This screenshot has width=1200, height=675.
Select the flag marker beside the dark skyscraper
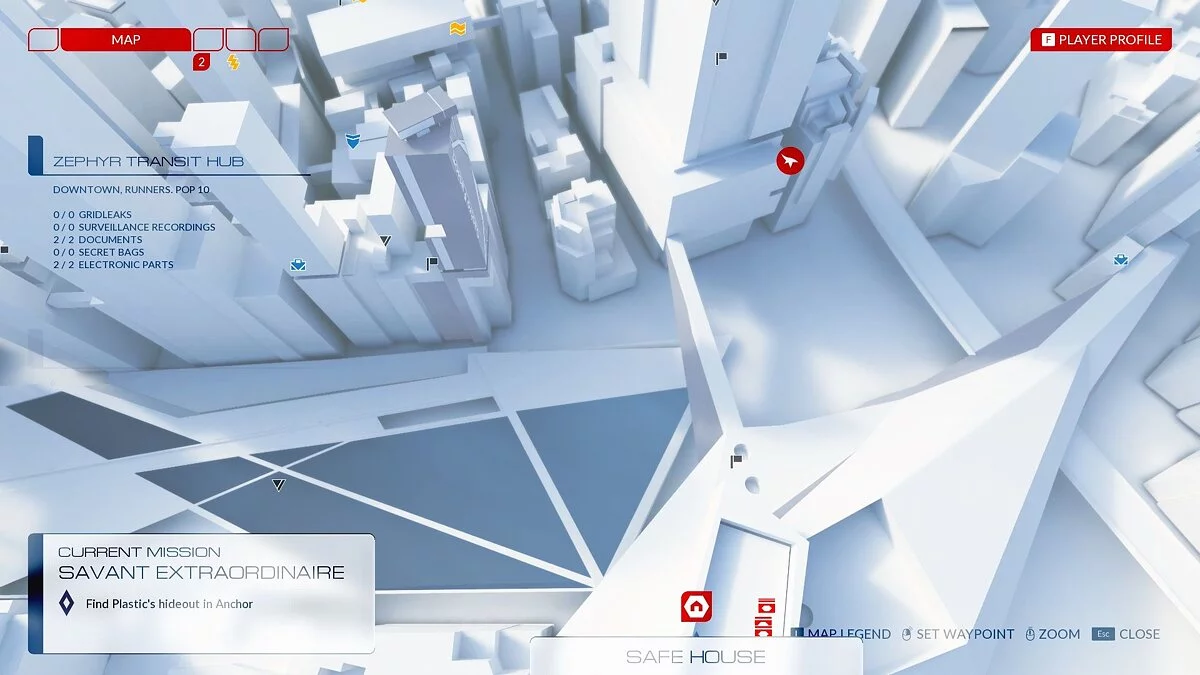432,264
